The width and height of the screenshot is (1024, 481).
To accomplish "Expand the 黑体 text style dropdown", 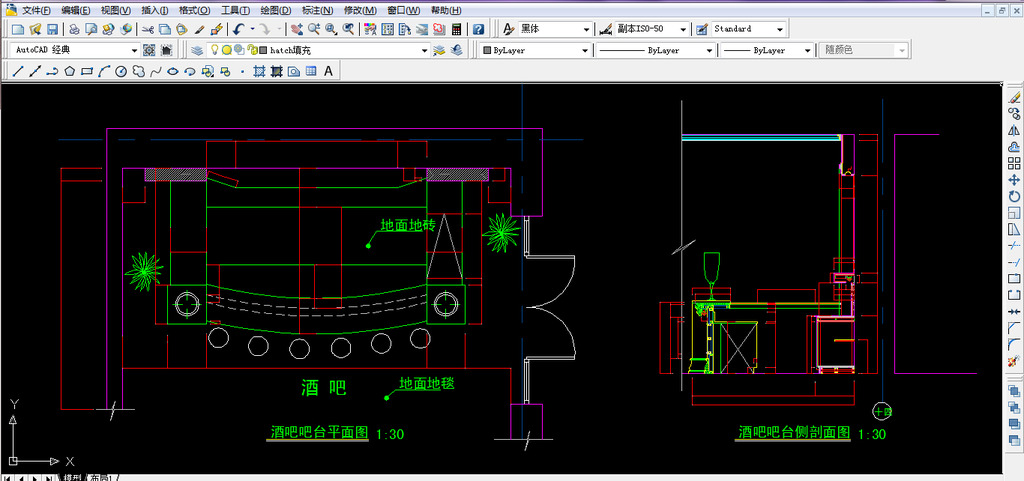I will pos(586,29).
